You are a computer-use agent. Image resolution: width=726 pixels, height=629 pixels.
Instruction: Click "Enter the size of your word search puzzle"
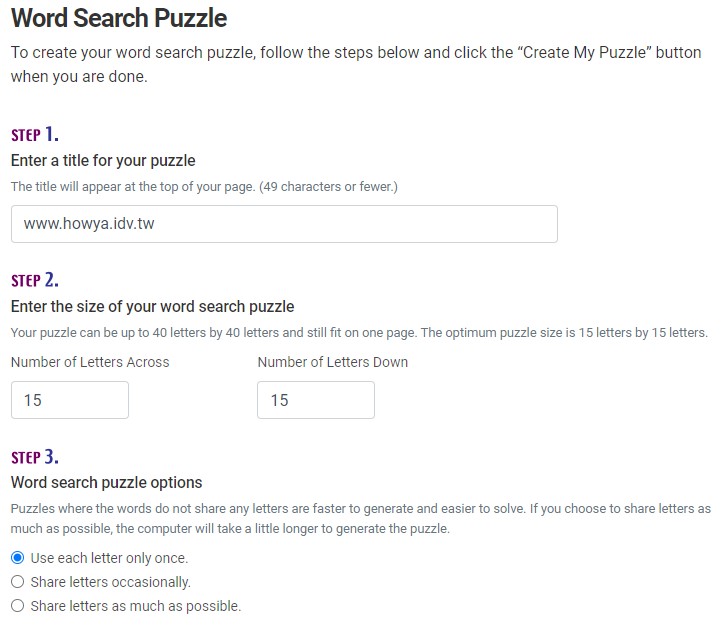(152, 306)
